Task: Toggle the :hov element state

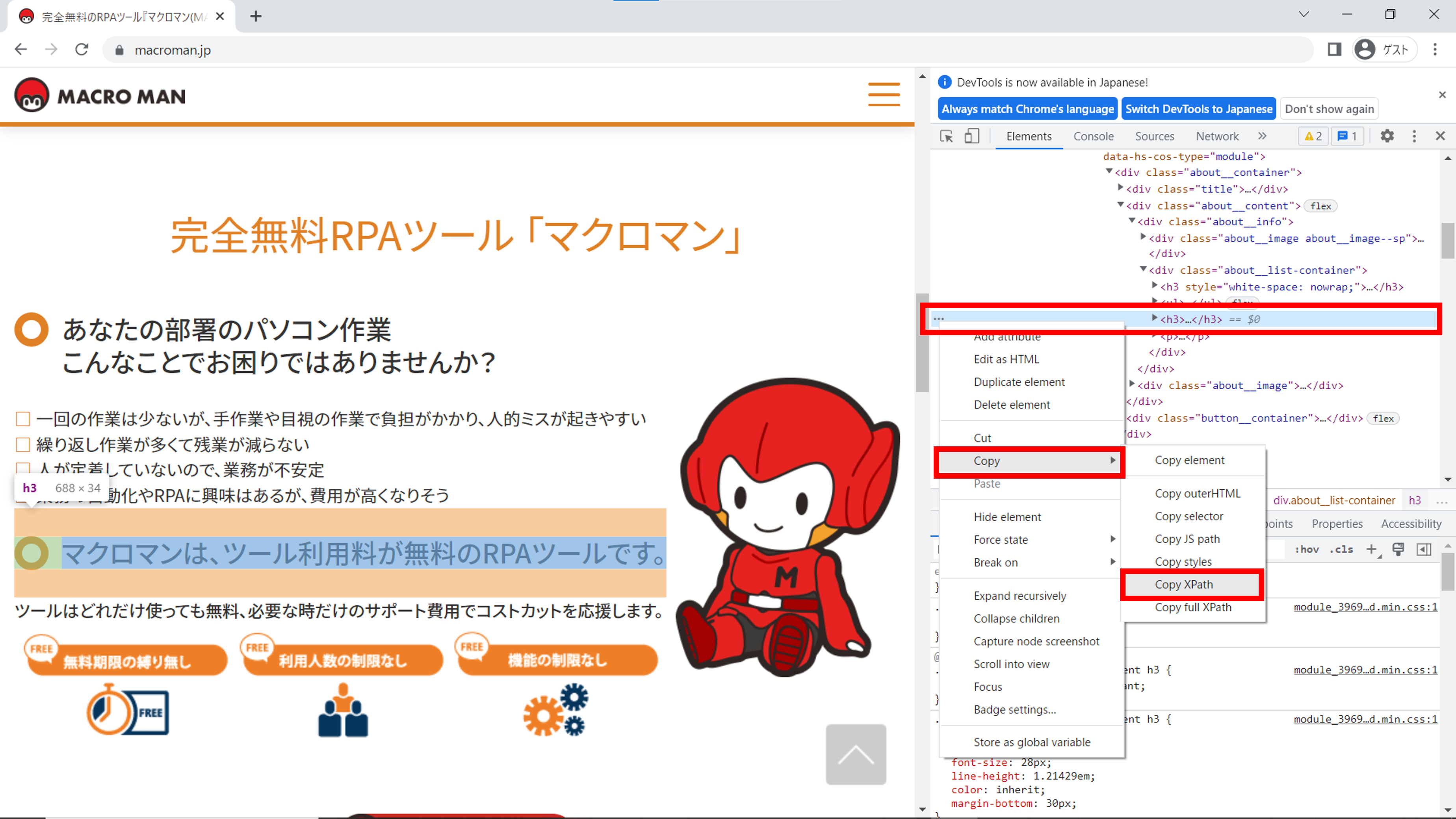Action: coord(1307,550)
